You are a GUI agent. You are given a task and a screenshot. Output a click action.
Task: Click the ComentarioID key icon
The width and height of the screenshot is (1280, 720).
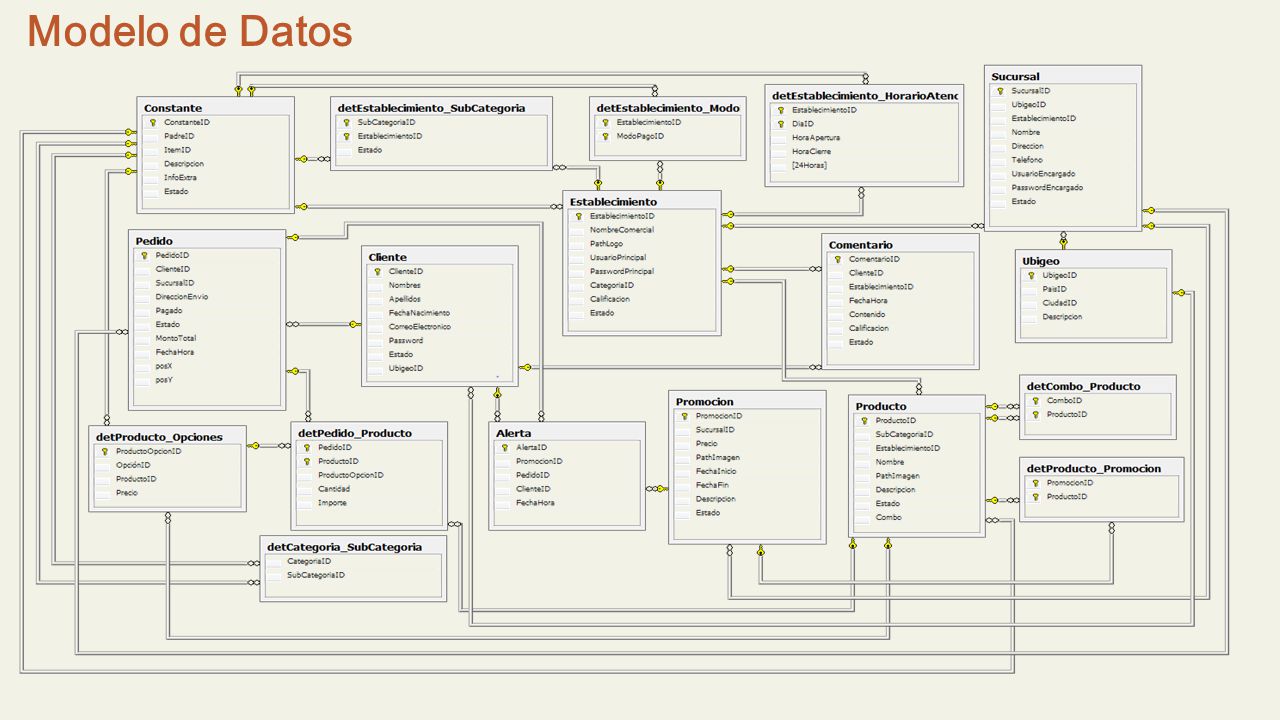837,259
